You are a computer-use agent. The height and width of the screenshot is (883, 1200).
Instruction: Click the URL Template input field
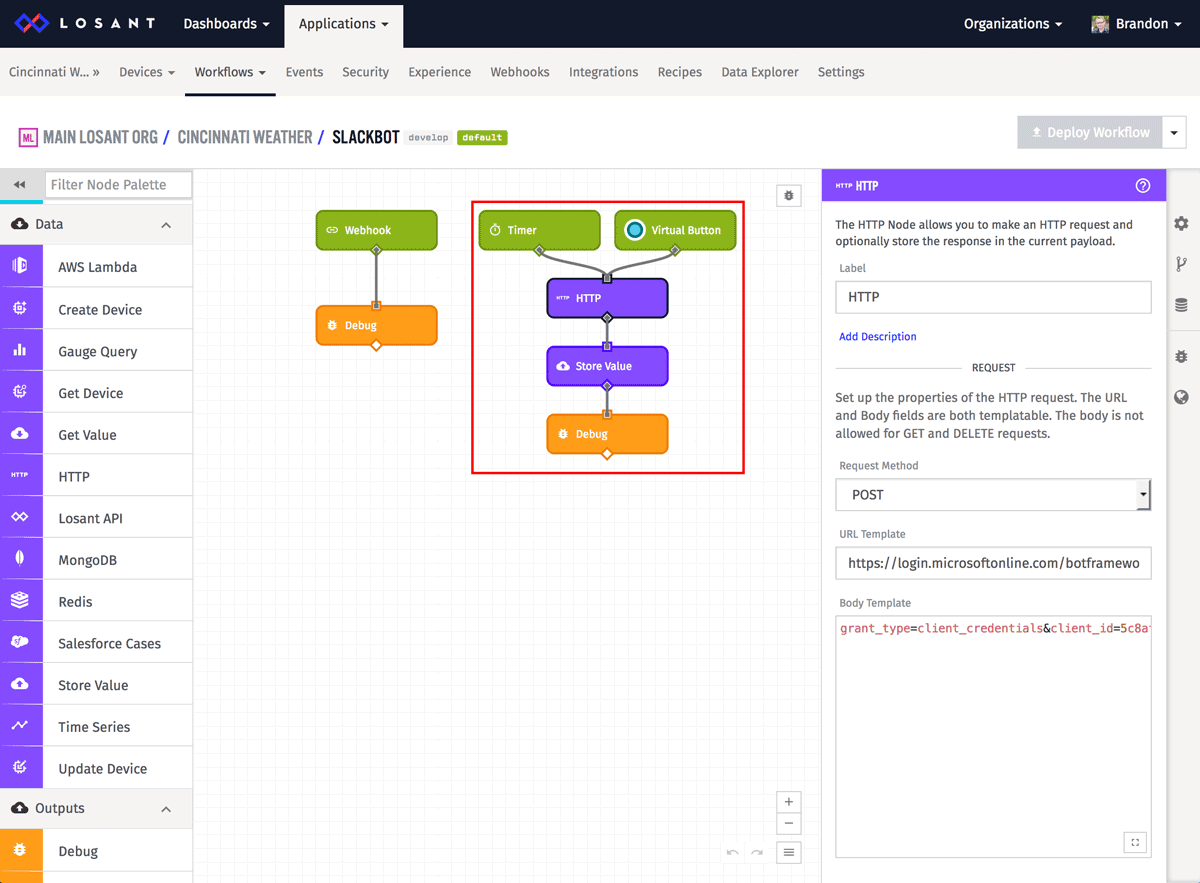point(993,564)
